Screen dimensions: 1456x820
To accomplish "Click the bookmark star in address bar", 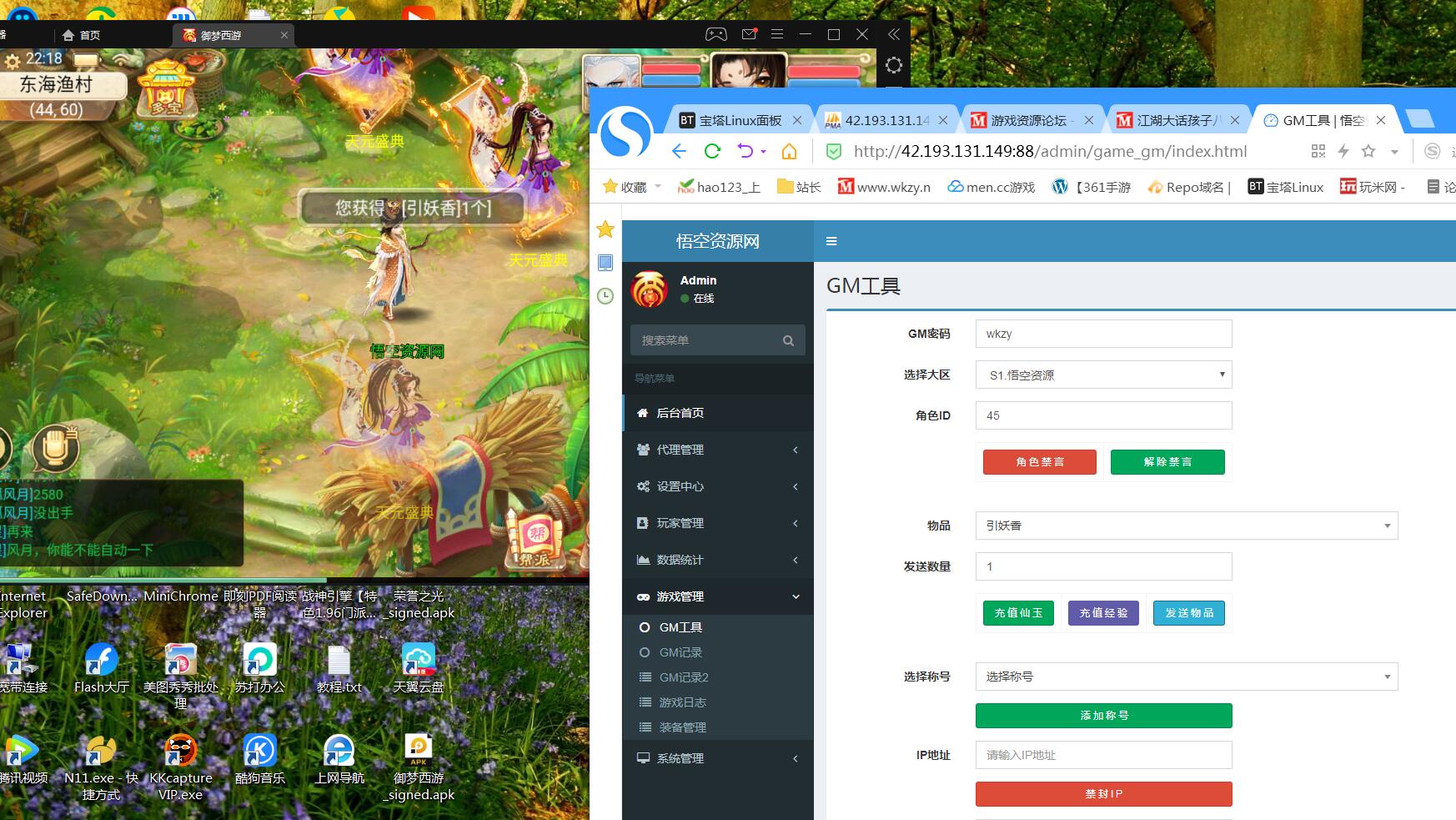I will (x=1368, y=151).
